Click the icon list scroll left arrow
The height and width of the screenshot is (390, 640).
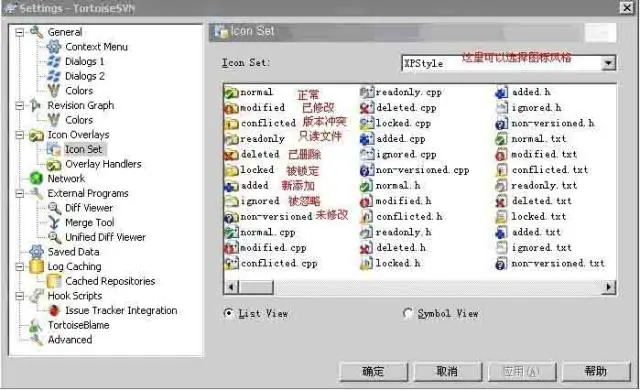[231, 287]
